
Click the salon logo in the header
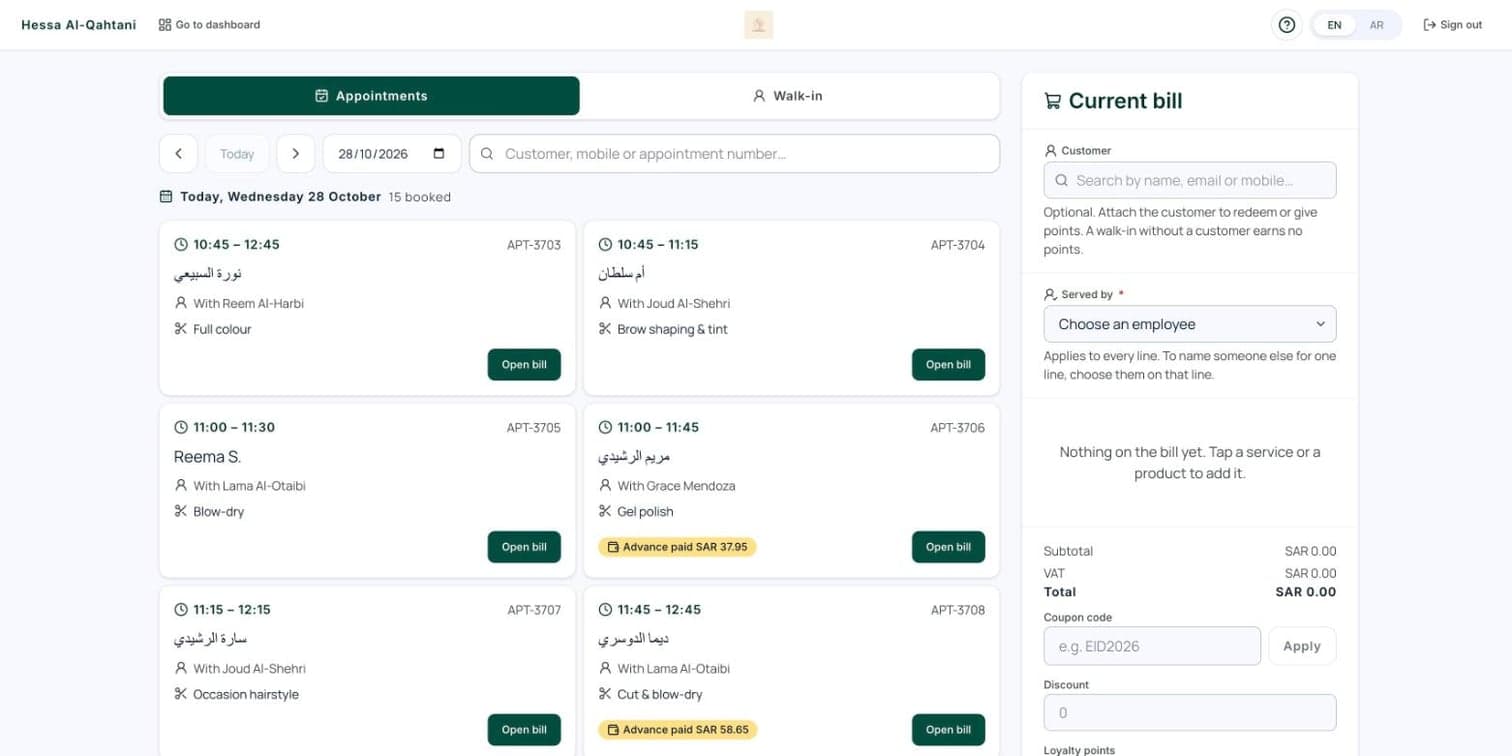[x=759, y=25]
